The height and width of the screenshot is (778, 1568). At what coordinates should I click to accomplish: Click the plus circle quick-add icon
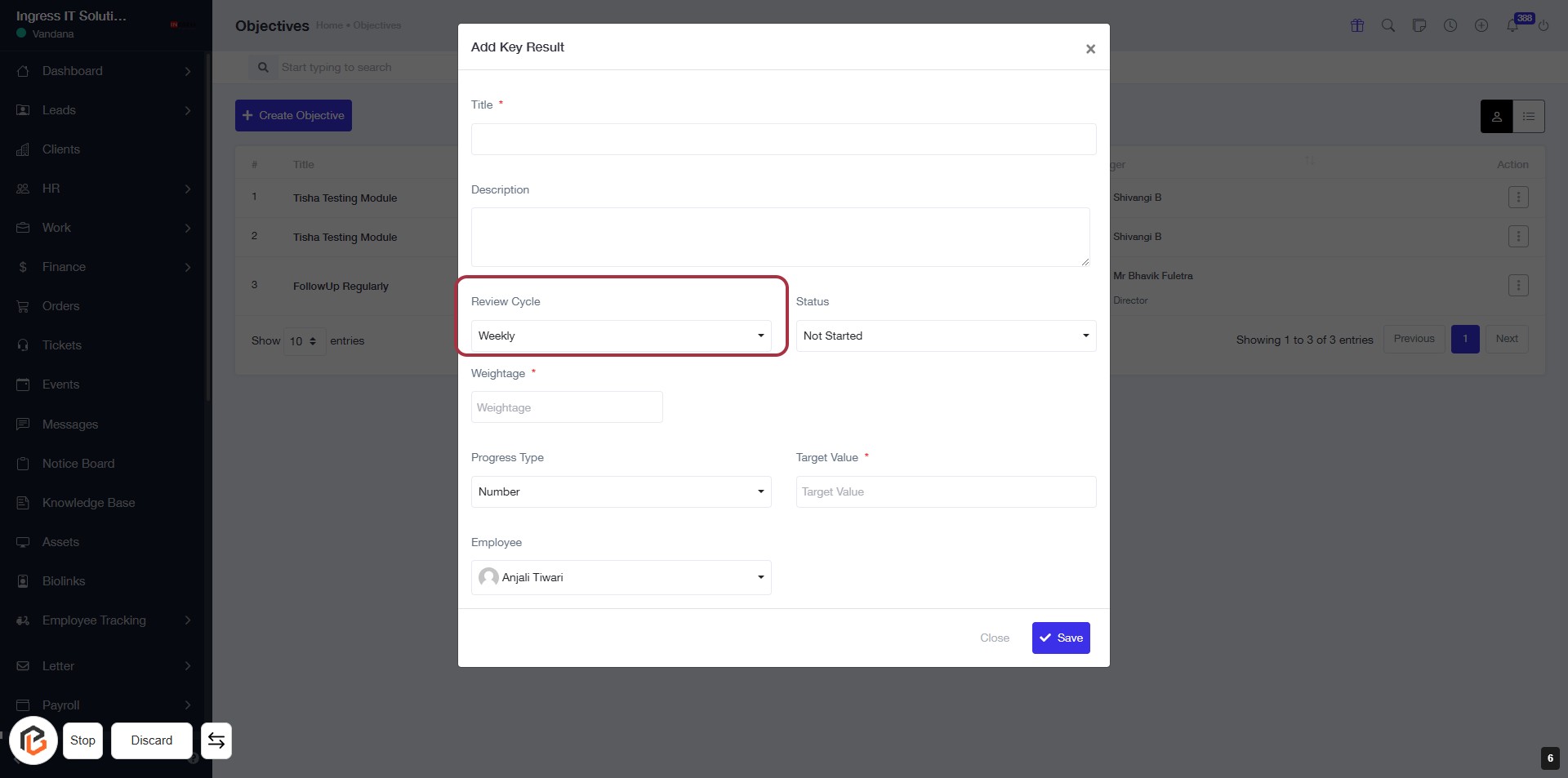[1481, 25]
